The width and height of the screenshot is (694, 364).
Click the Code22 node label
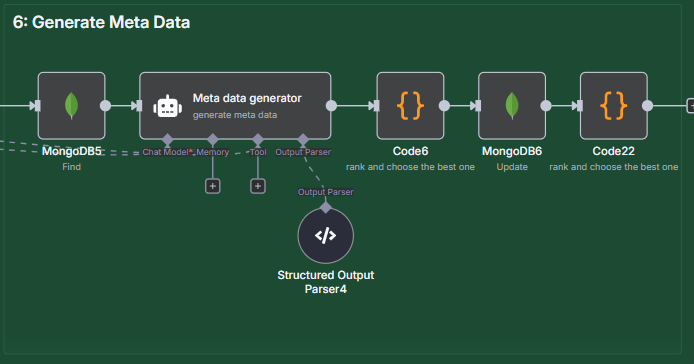tap(613, 151)
